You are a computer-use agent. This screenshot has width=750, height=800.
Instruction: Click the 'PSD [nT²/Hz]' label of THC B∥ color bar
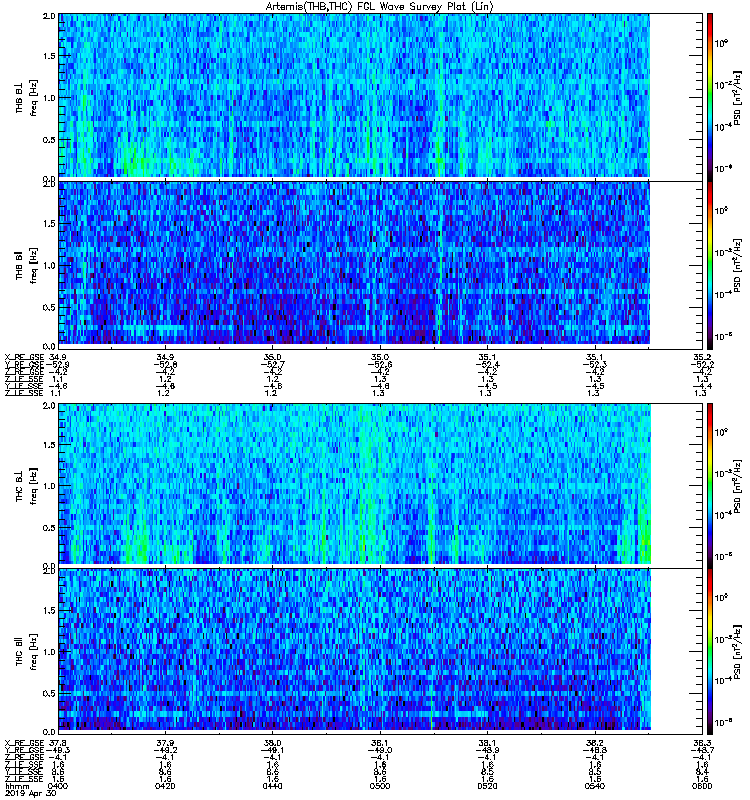coord(737,652)
